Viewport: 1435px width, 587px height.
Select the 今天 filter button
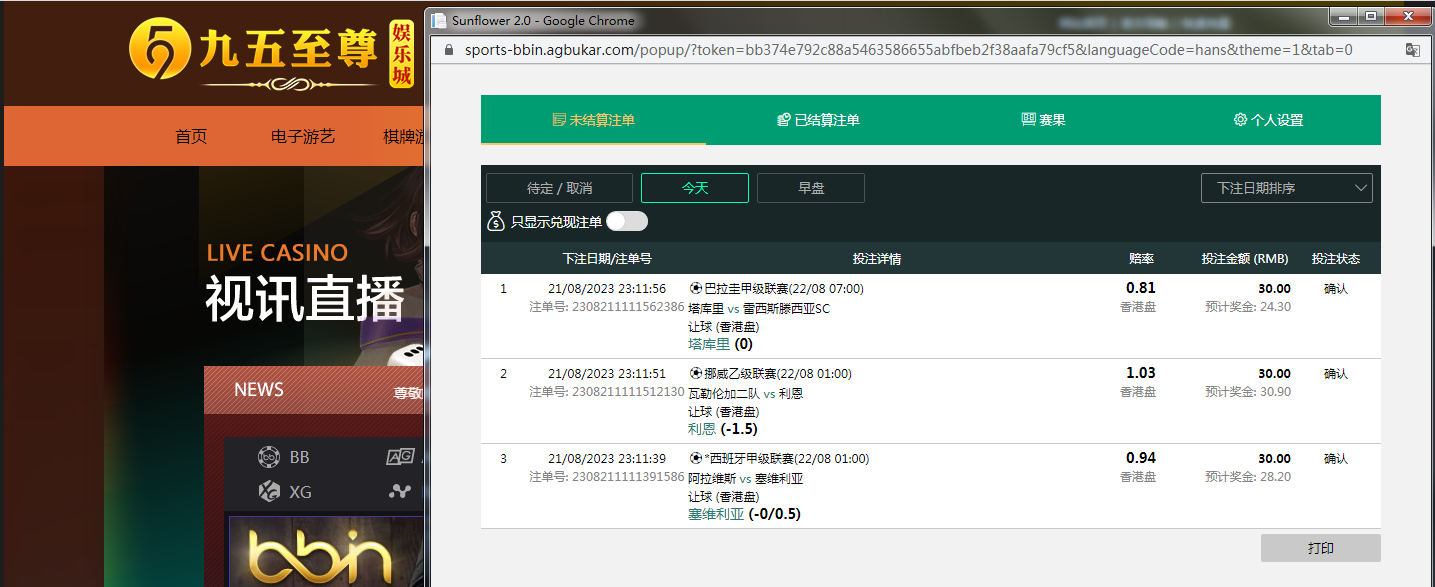(x=694, y=188)
